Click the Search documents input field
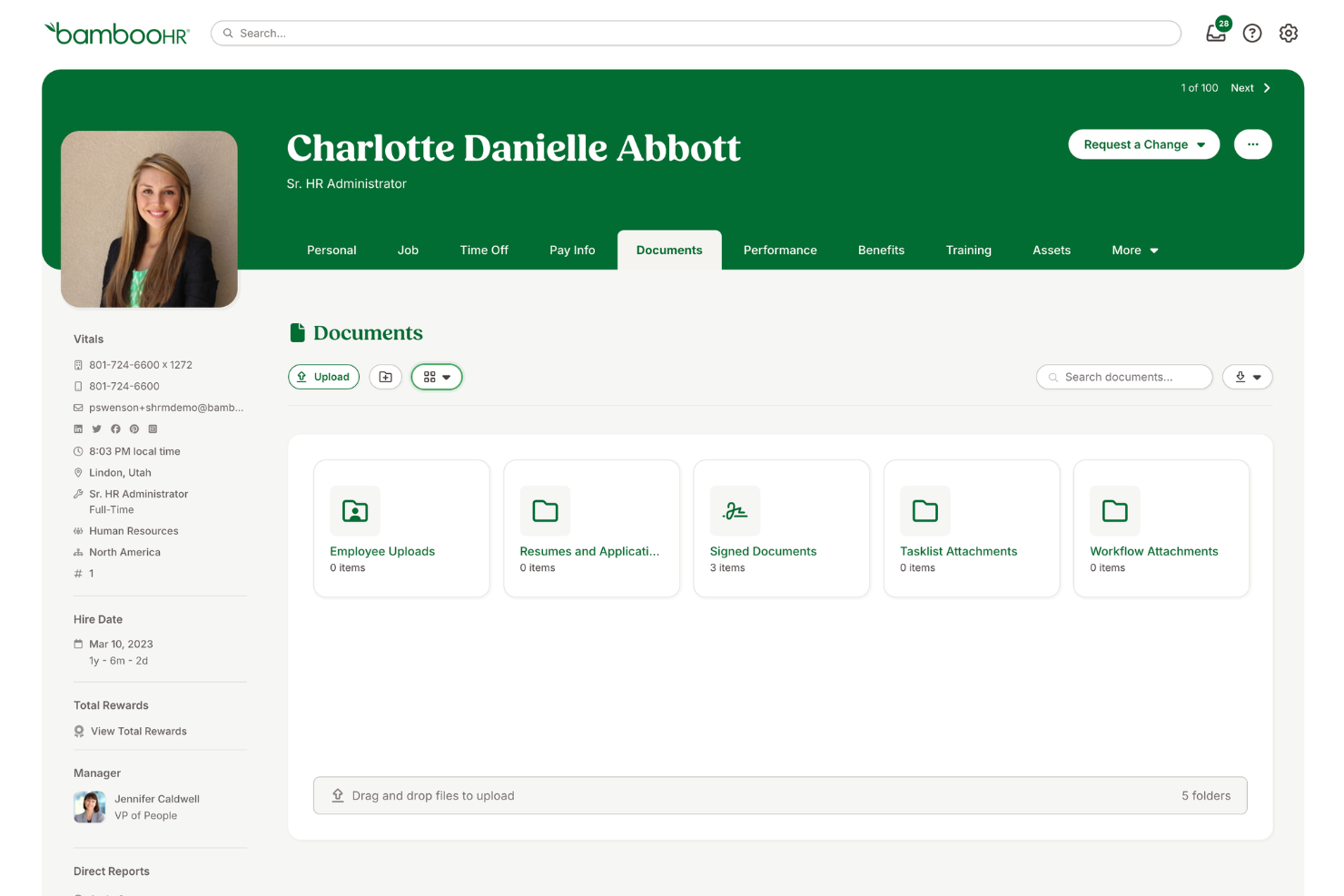 coord(1124,376)
